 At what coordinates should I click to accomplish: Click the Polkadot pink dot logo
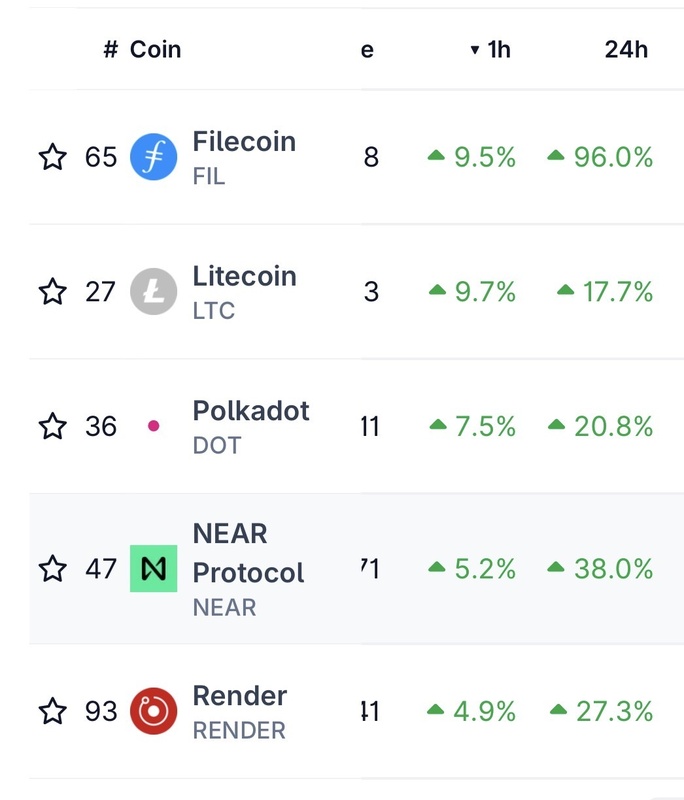tap(154, 426)
